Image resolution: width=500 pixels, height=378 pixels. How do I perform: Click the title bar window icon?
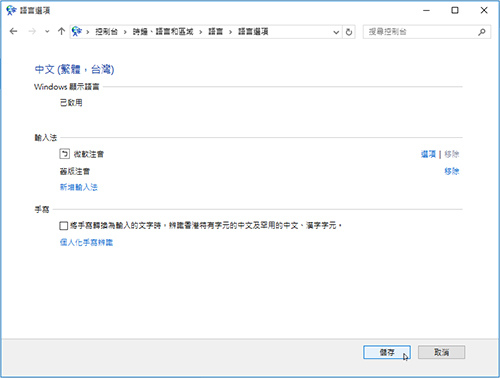[x=11, y=10]
